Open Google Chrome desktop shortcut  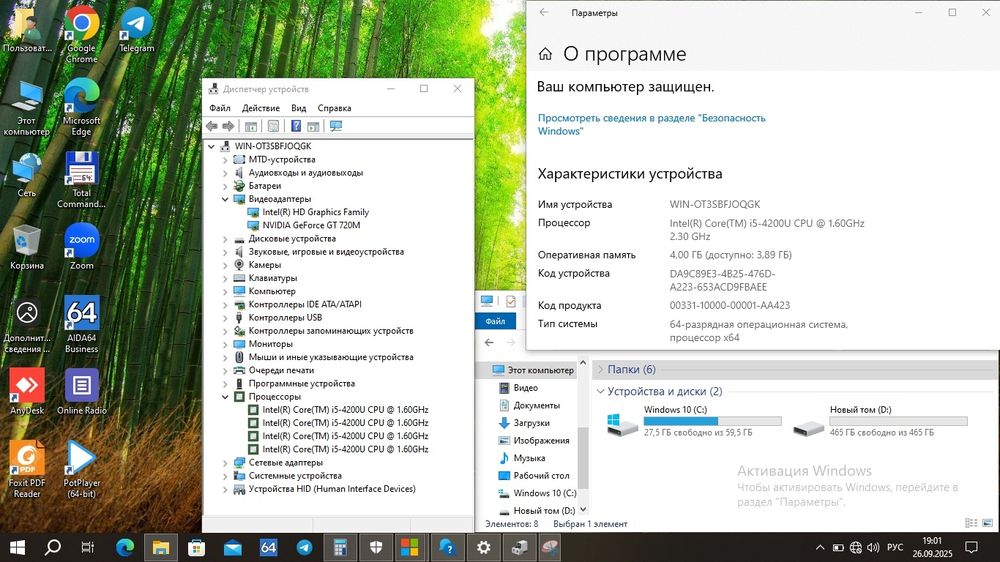(x=81, y=33)
